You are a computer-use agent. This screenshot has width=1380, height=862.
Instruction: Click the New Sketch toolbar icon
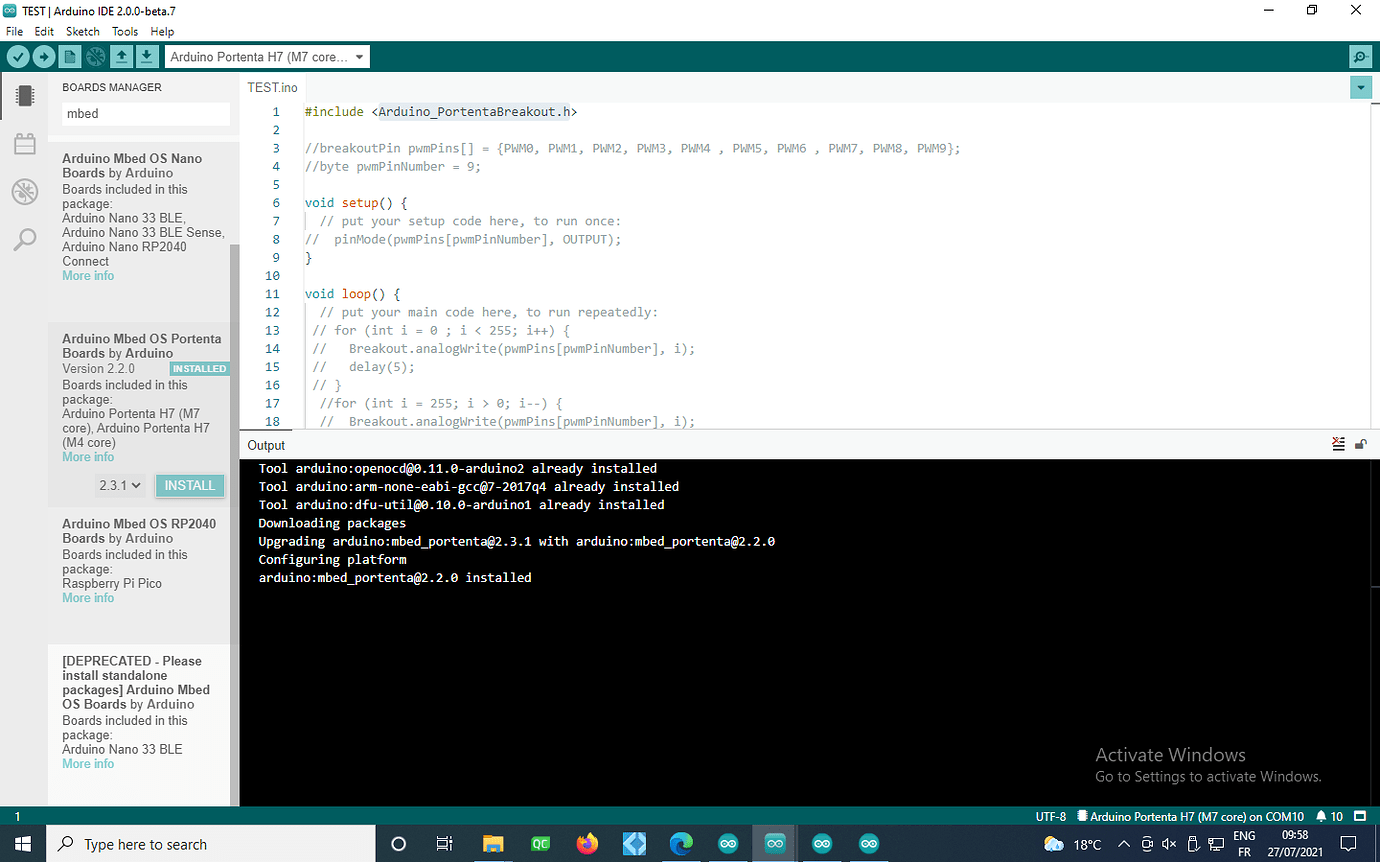69,56
